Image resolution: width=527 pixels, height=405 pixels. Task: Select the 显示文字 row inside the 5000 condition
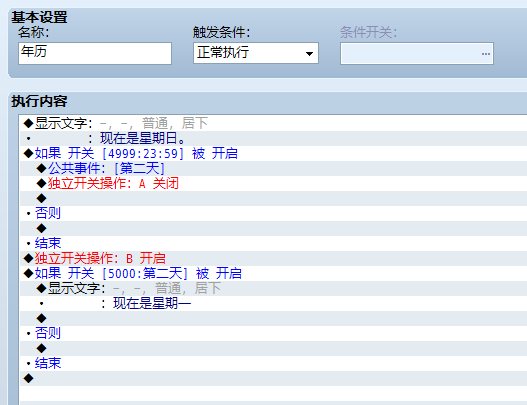274,288
